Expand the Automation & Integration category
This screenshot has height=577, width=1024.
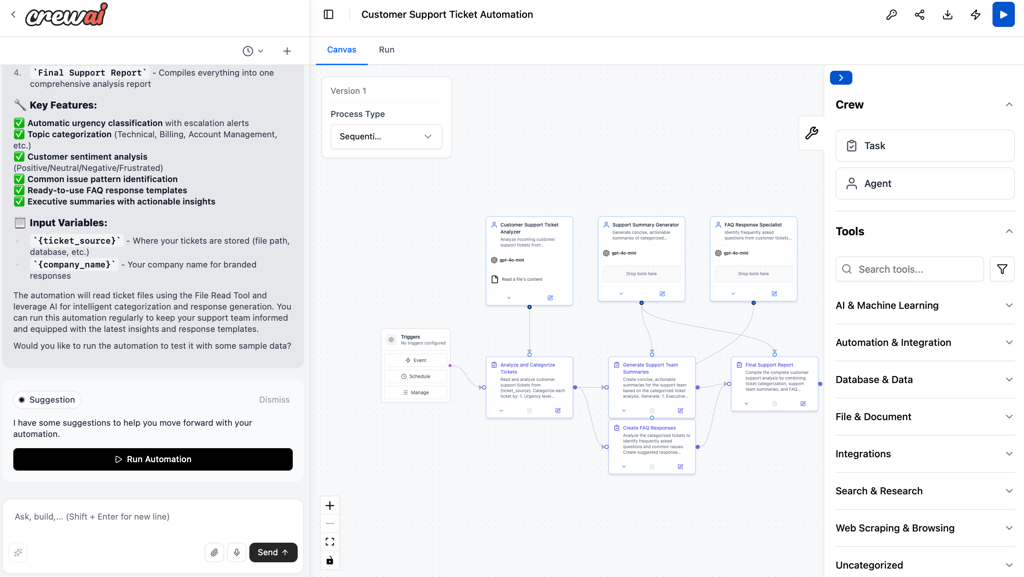[x=925, y=343]
